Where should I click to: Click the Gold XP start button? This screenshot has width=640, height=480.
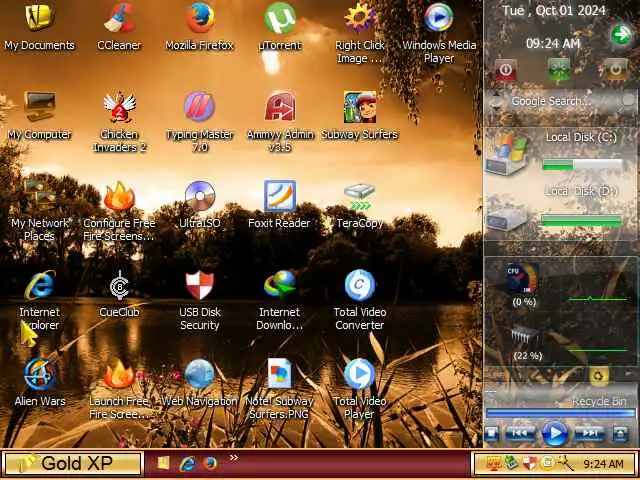pyautogui.click(x=72, y=463)
